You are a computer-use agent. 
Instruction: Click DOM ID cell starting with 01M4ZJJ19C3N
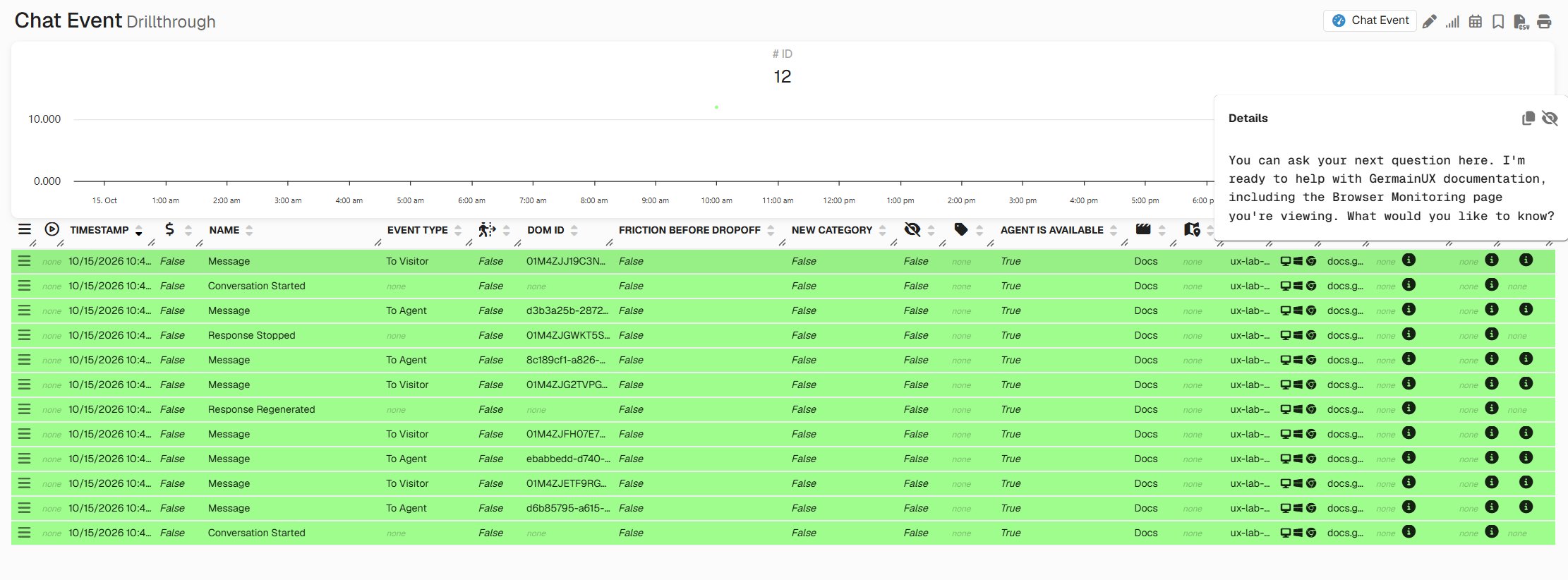point(566,261)
